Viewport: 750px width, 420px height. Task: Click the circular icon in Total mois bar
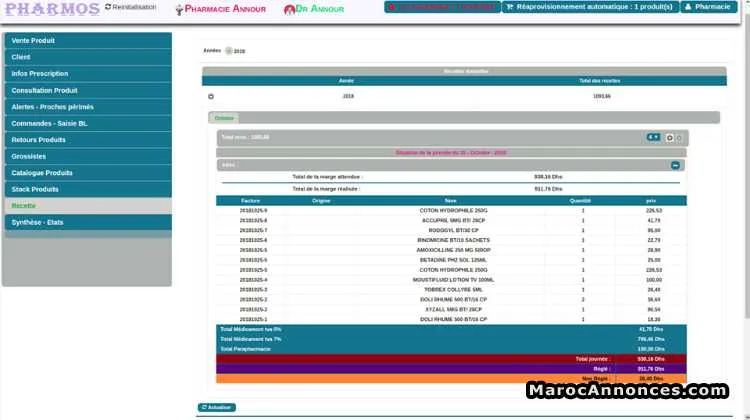click(670, 138)
